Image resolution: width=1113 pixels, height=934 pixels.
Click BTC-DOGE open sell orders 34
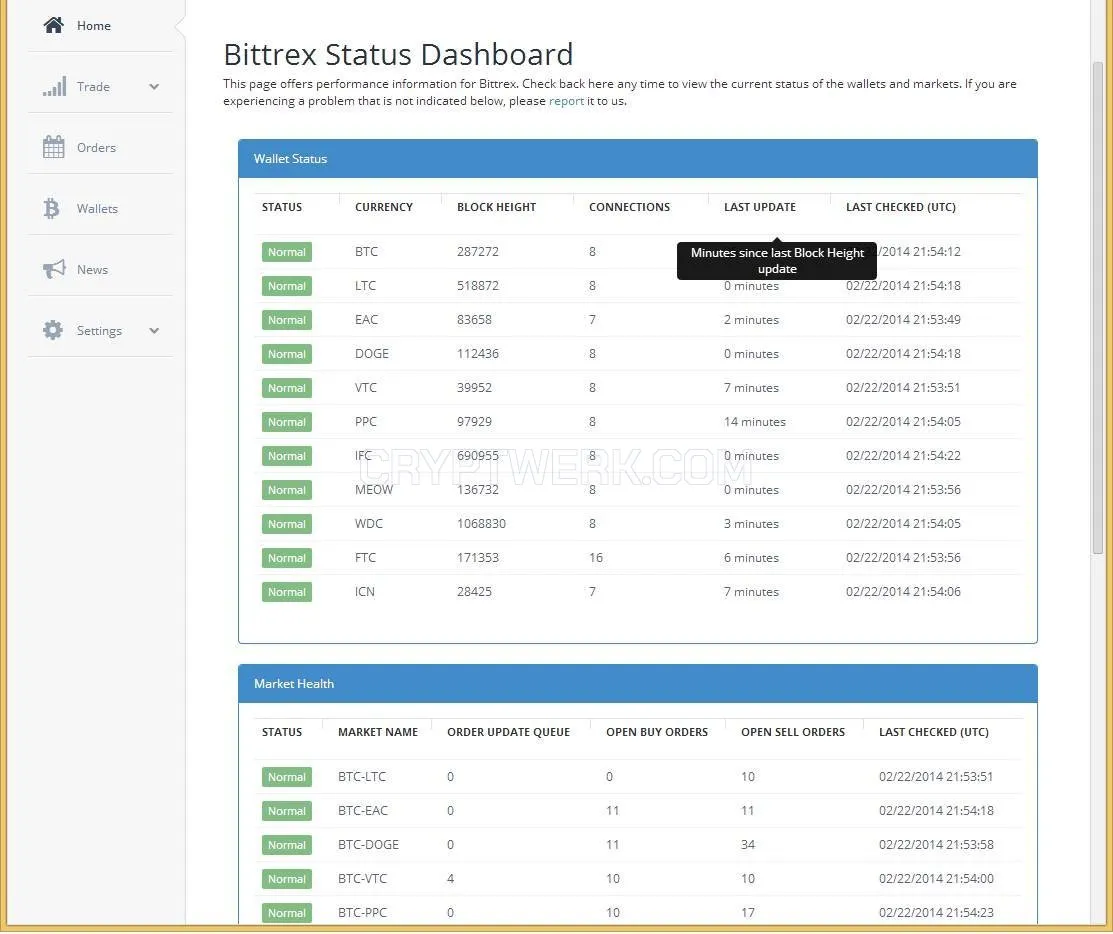747,845
